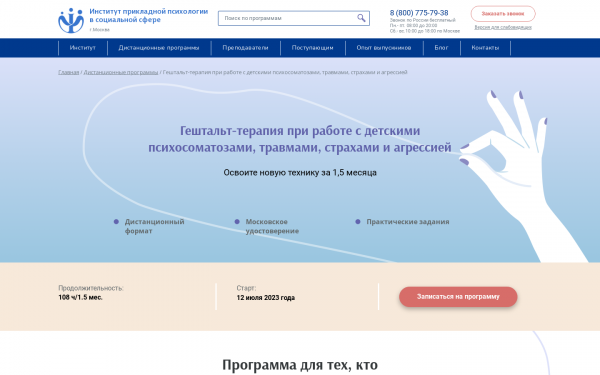600x375 pixels.
Task: Click 'Московское удостоверение' bullet text
Action: [x=272, y=226]
